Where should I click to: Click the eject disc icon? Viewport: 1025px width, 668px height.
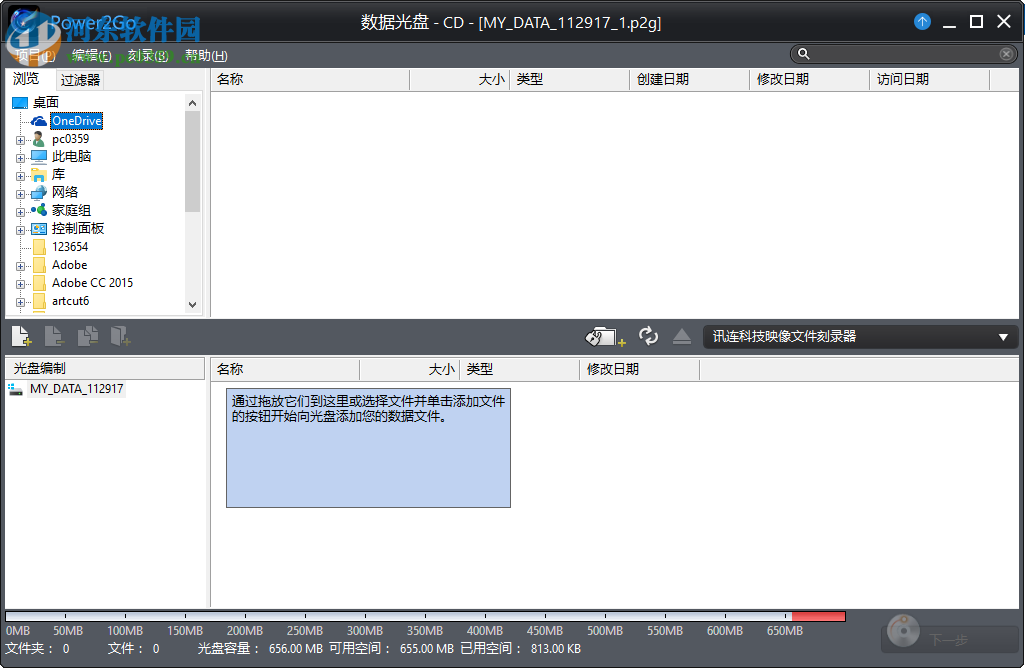point(682,335)
